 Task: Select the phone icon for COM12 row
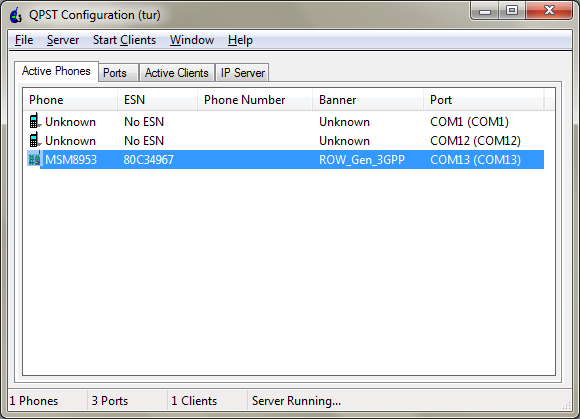pos(35,140)
